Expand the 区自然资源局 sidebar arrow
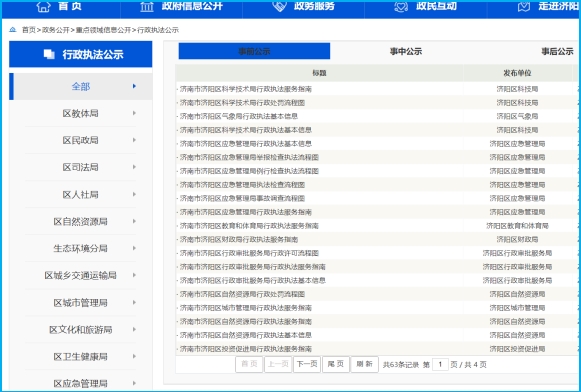581x392 pixels. tap(134, 221)
